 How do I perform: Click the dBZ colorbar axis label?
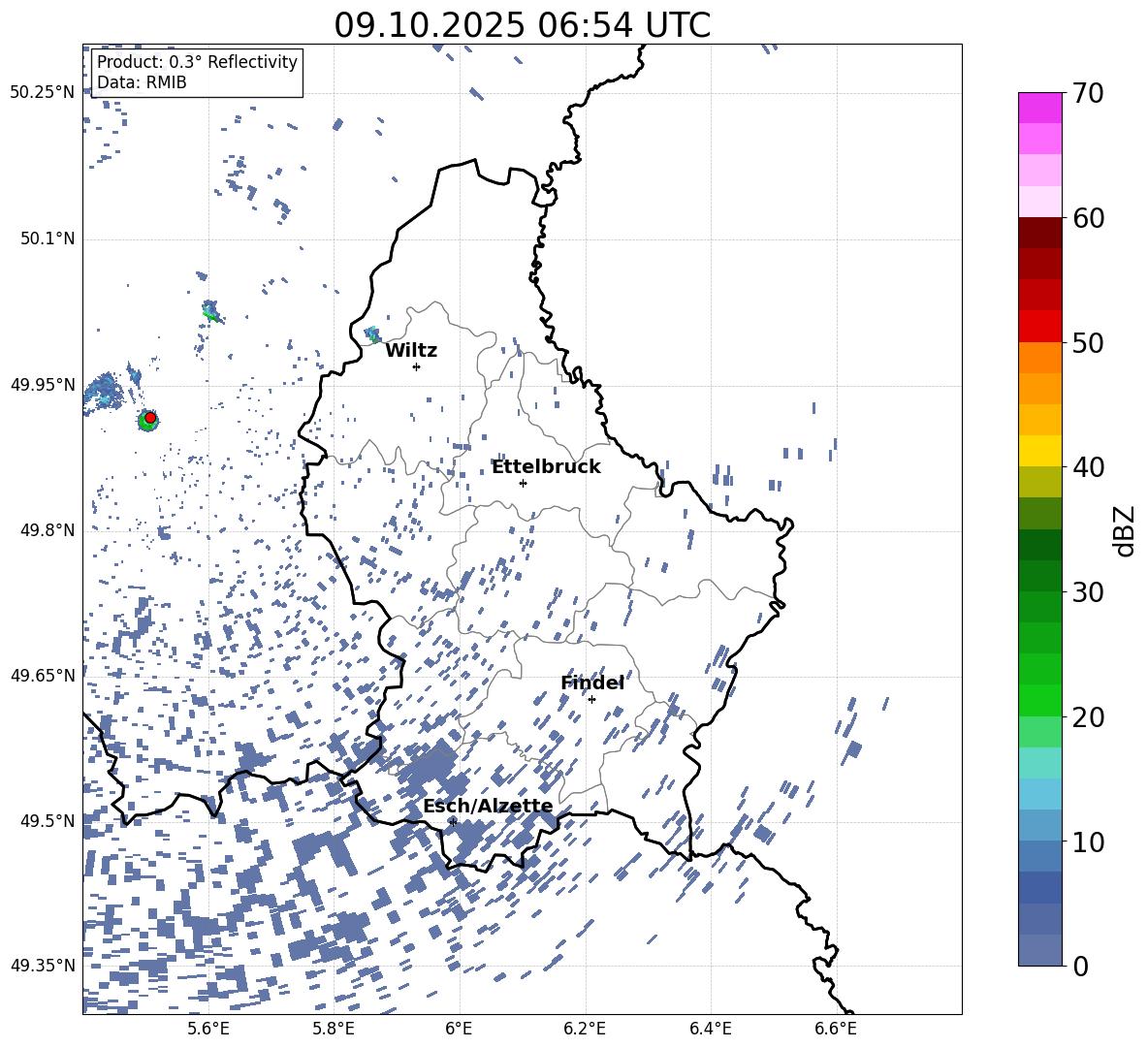[x=1126, y=530]
